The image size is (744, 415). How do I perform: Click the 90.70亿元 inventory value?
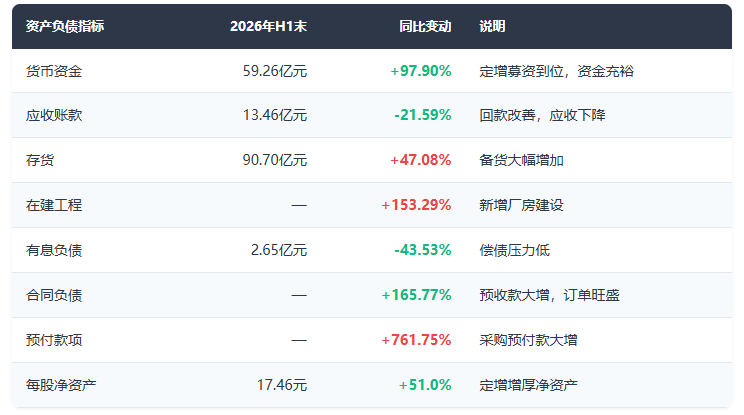coord(275,160)
